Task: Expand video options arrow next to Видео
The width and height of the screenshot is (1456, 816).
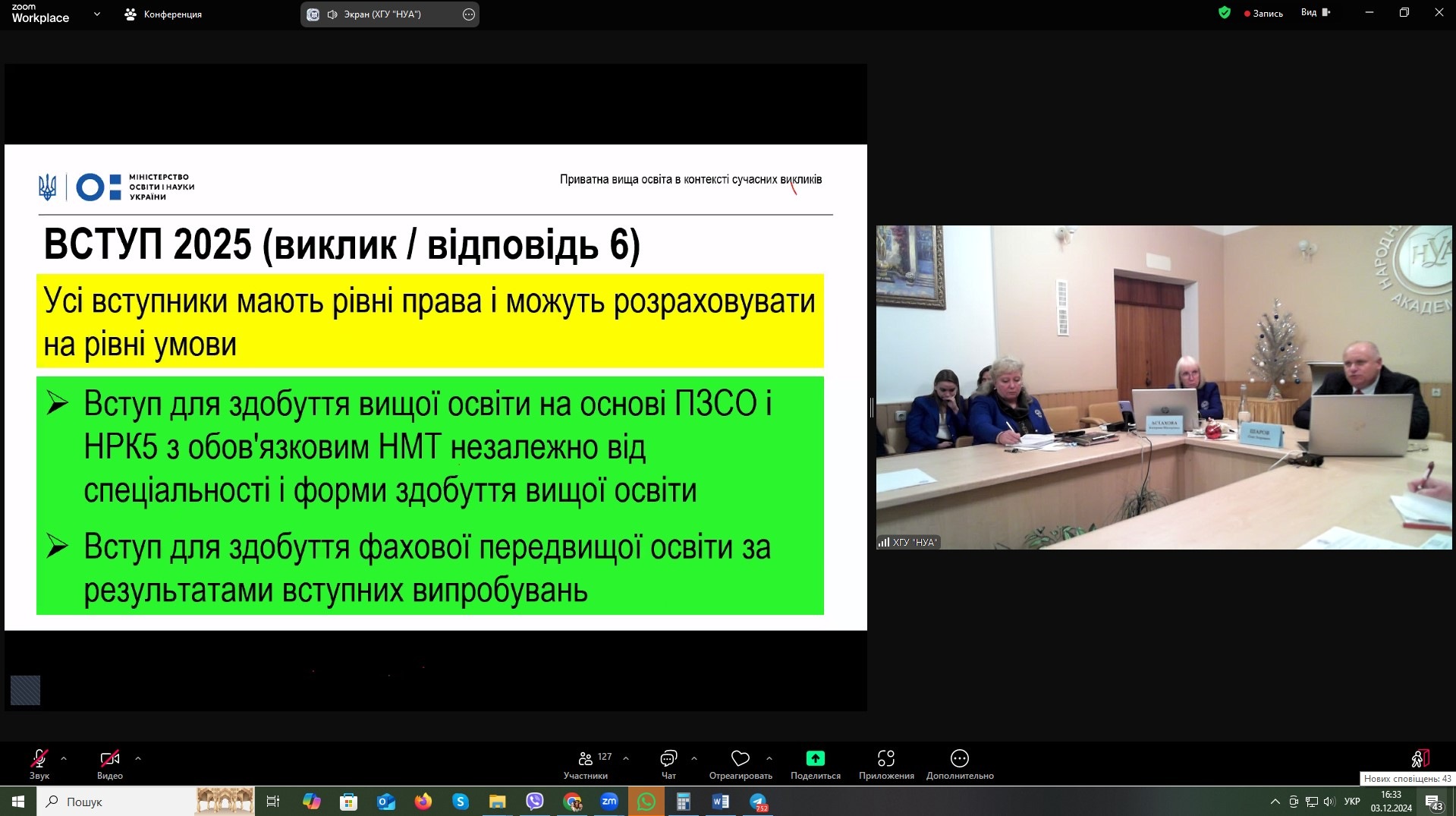Action: [138, 758]
